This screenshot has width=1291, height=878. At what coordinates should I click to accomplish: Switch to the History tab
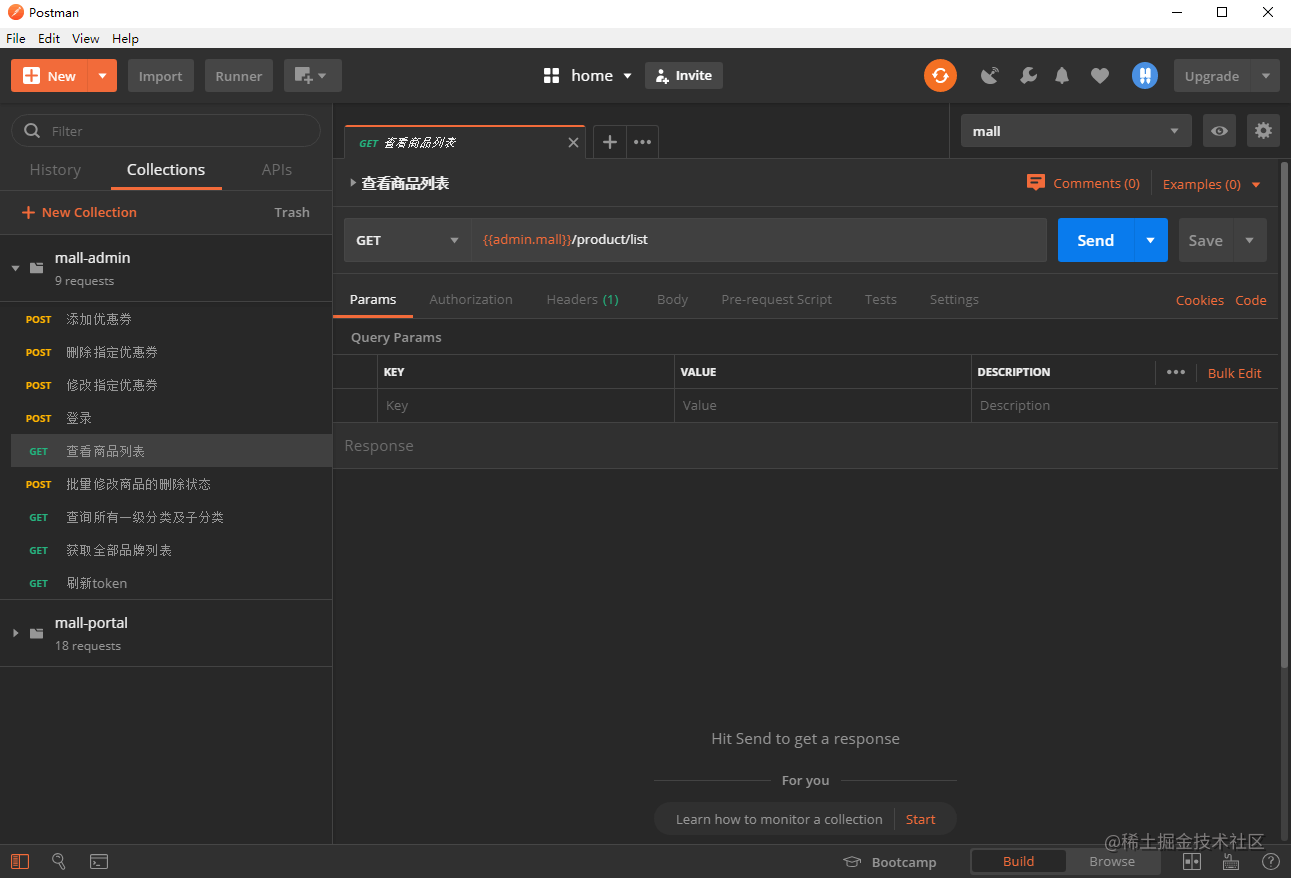coord(55,170)
